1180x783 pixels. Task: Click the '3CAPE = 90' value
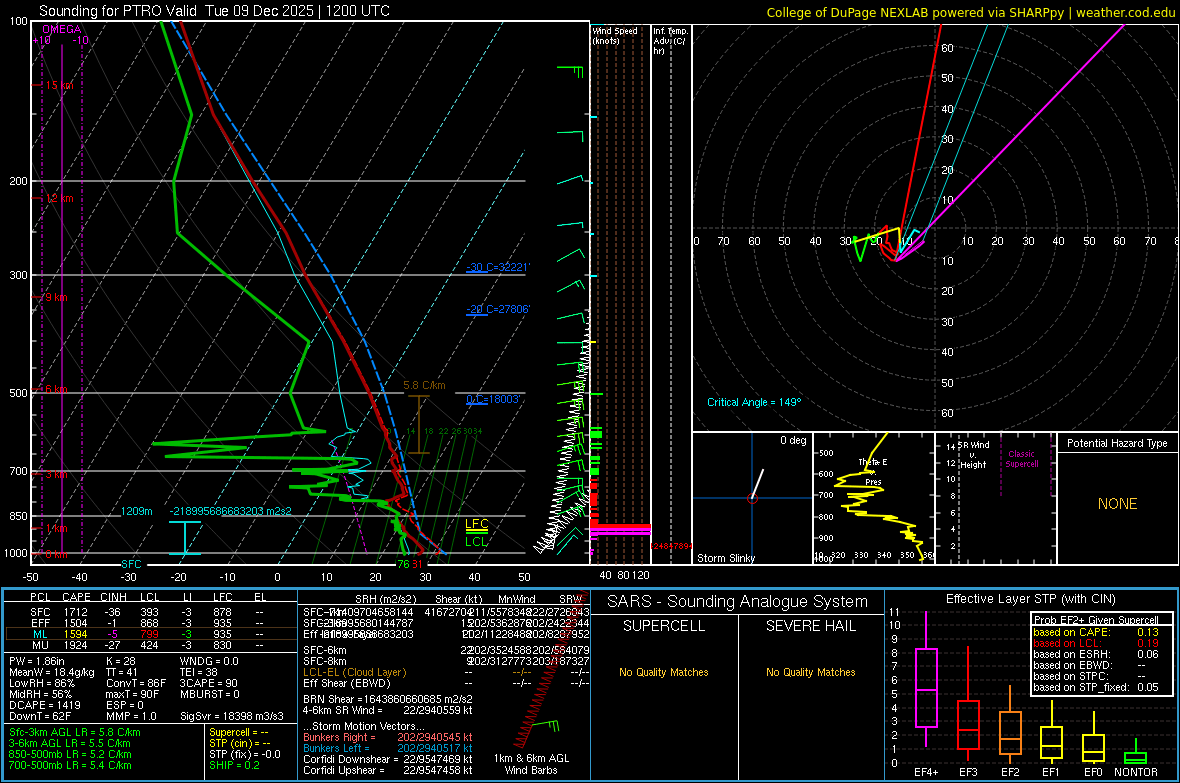click(208, 684)
